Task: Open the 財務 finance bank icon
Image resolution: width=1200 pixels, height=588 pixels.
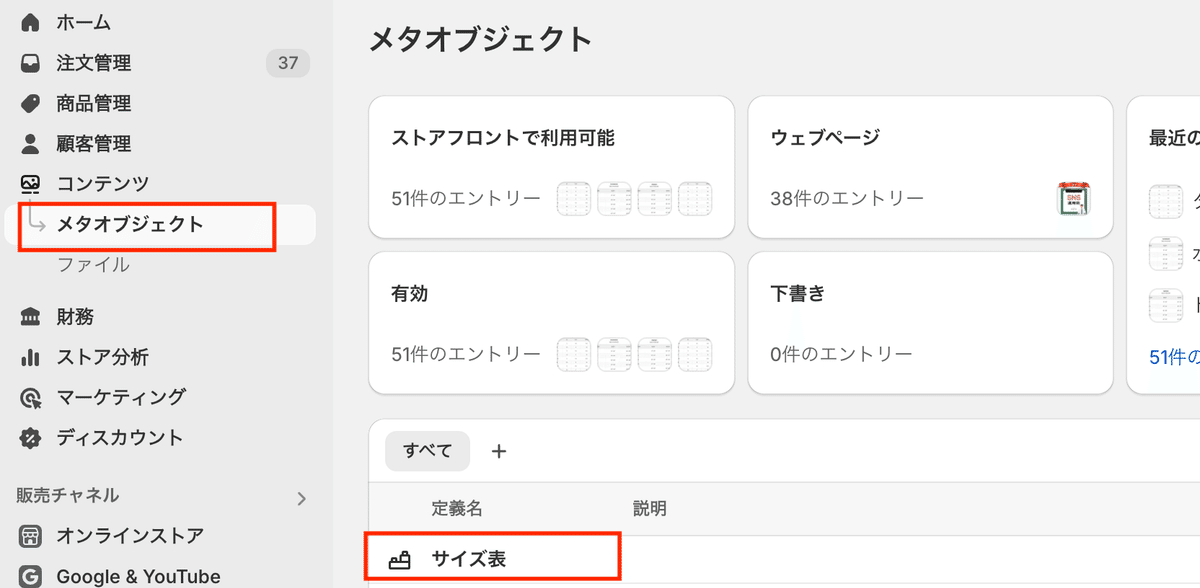Action: coord(31,317)
